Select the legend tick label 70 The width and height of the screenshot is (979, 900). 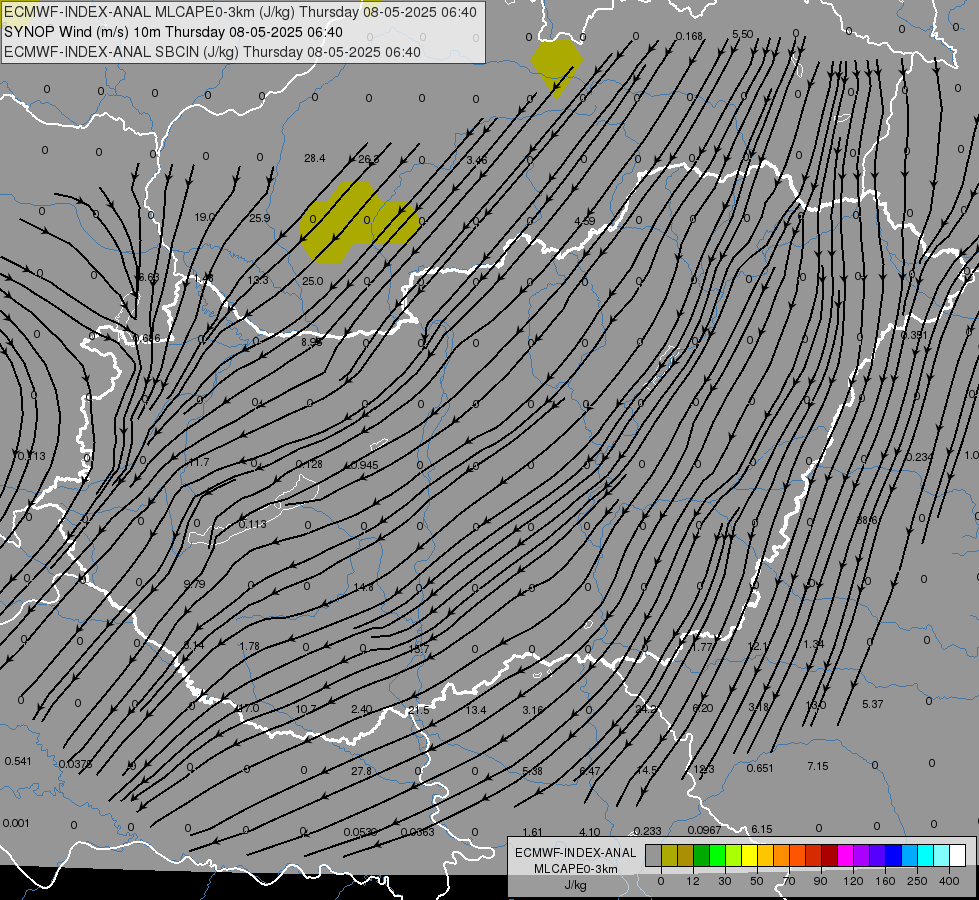(789, 881)
